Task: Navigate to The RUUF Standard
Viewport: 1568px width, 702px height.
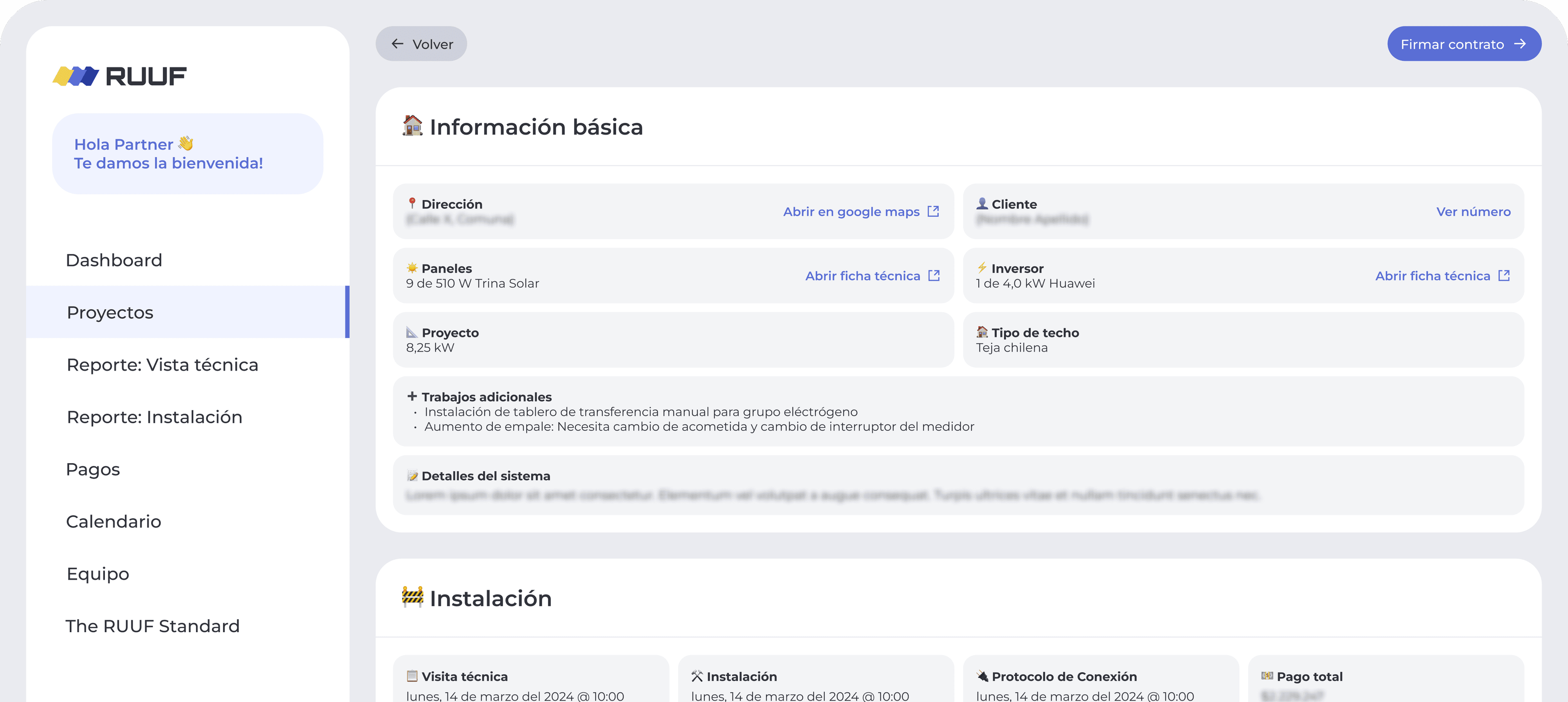Action: point(153,626)
